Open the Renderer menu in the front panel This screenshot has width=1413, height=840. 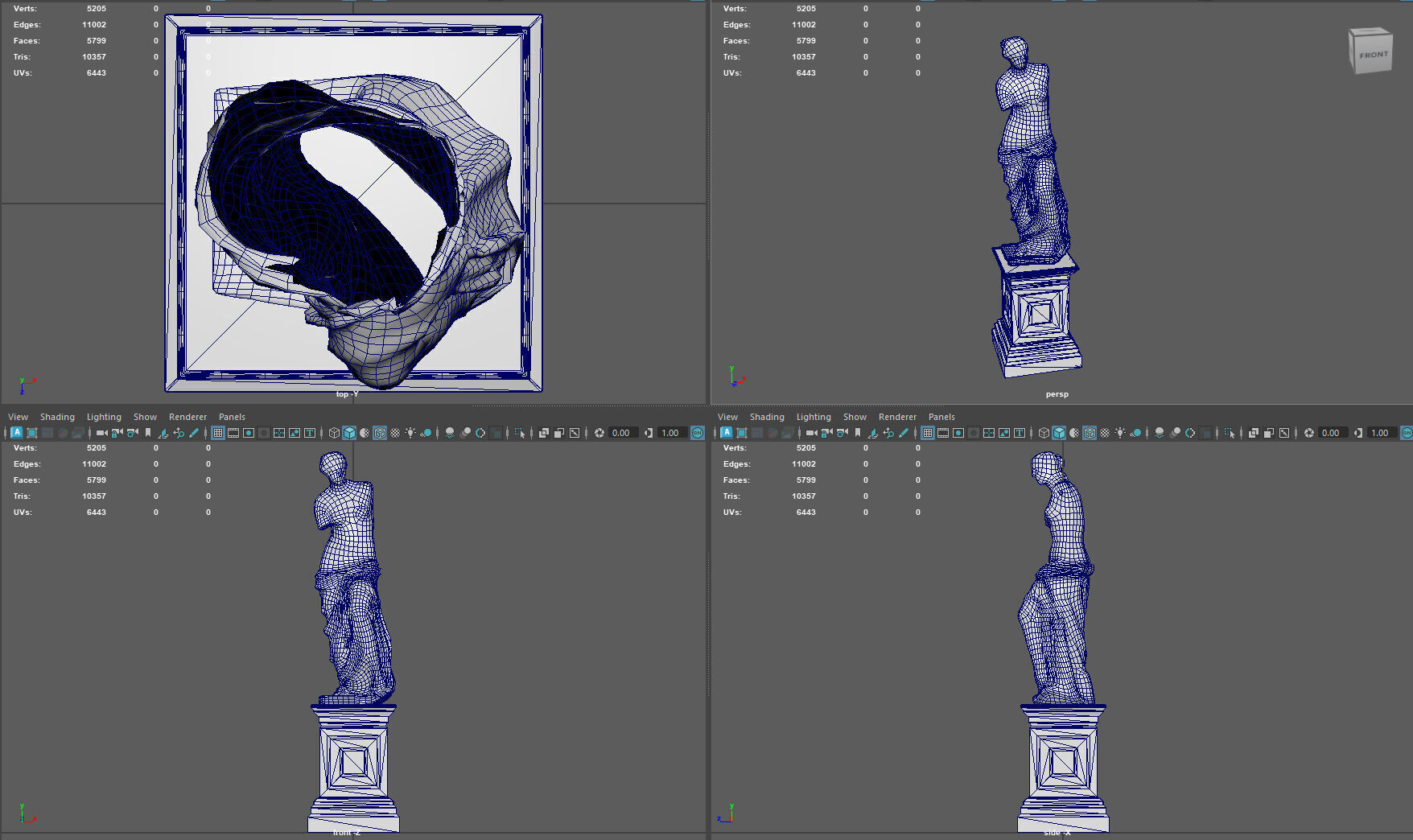point(187,417)
